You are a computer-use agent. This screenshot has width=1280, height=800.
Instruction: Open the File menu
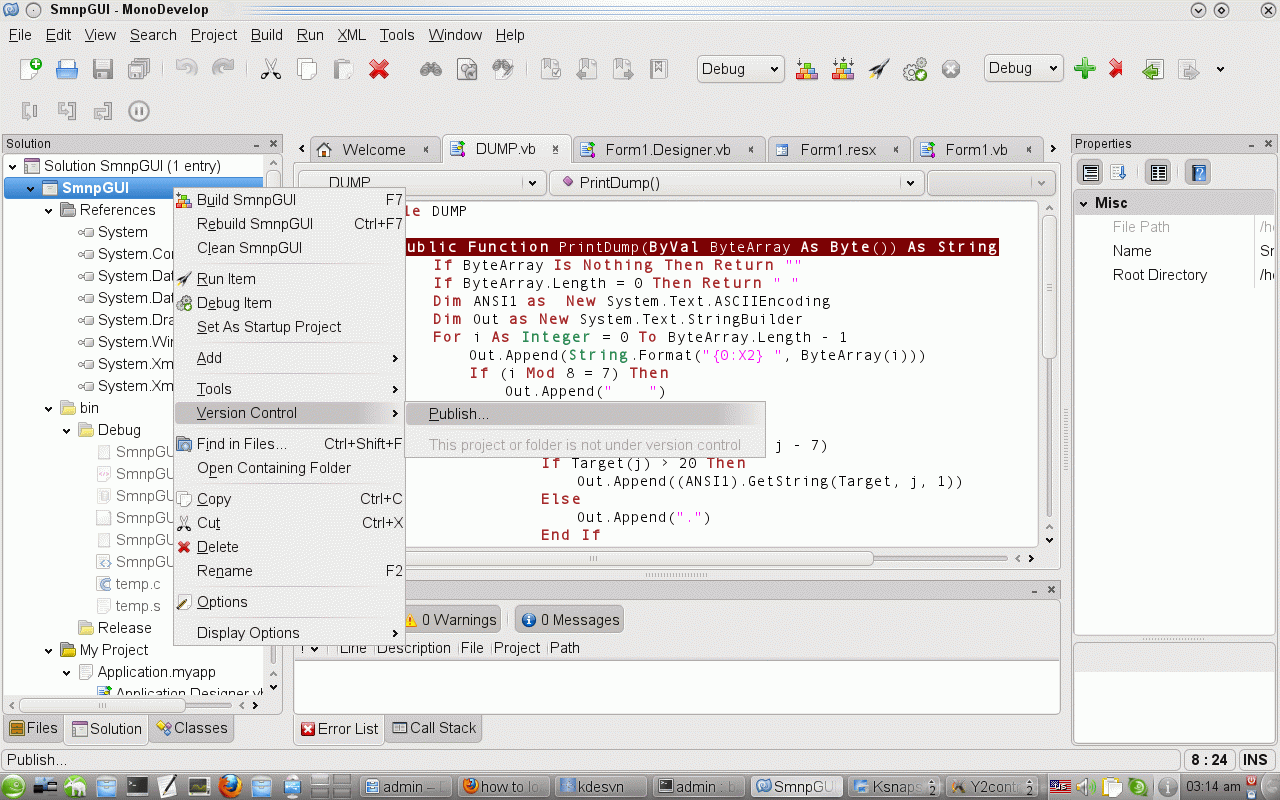coord(20,35)
